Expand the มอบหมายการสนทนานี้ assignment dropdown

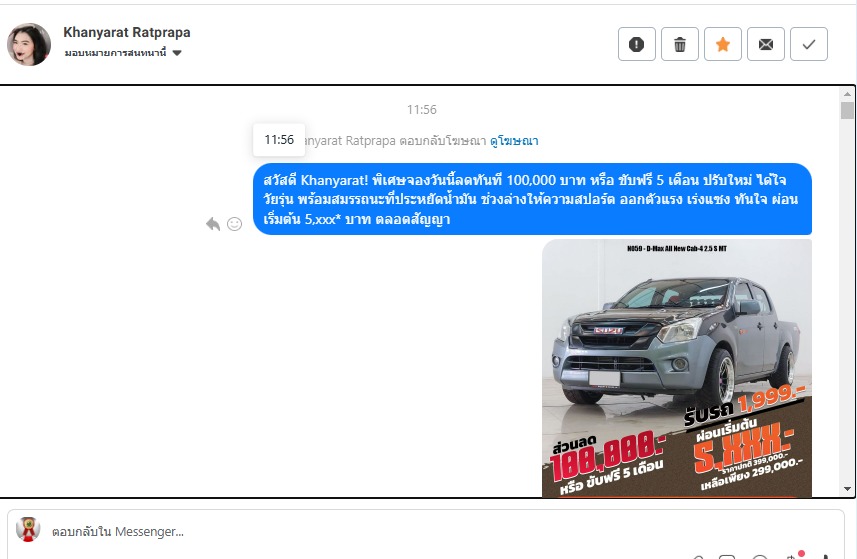click(123, 53)
